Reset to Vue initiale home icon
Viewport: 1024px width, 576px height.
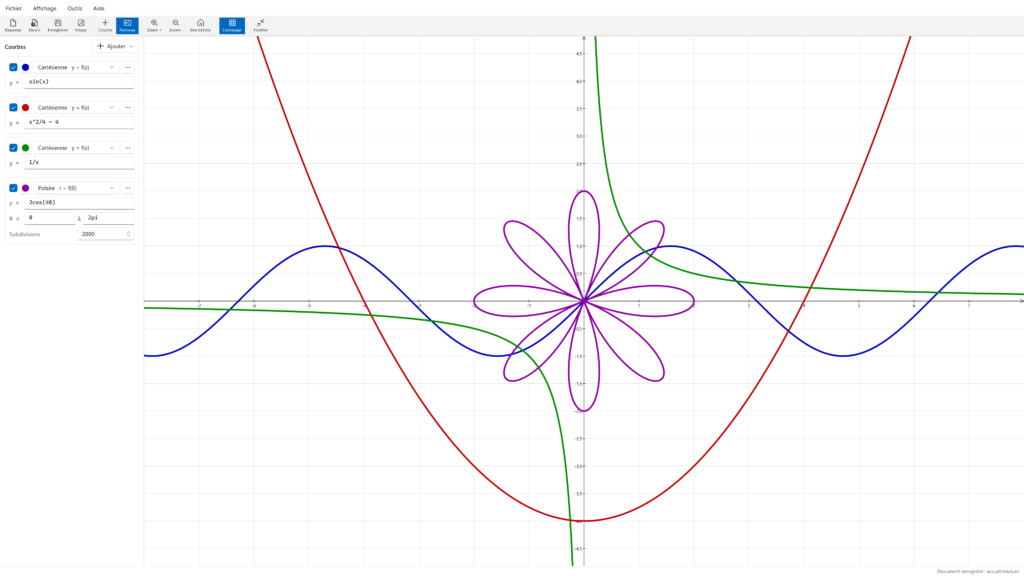point(200,25)
